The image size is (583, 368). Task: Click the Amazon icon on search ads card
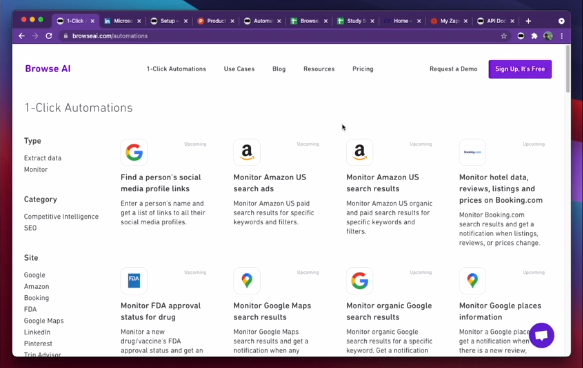pos(247,152)
